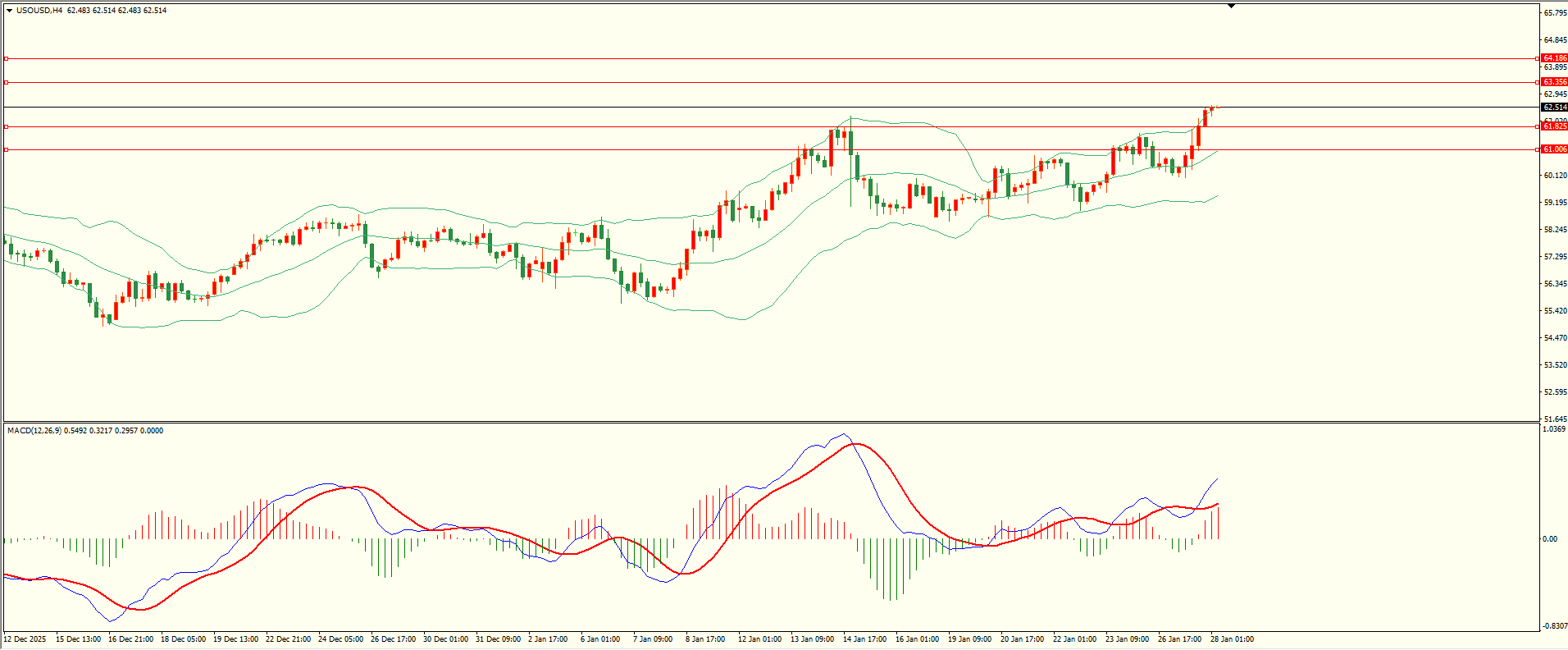
Task: Select left anchor square of 61.825 line
Action: [x=7, y=126]
